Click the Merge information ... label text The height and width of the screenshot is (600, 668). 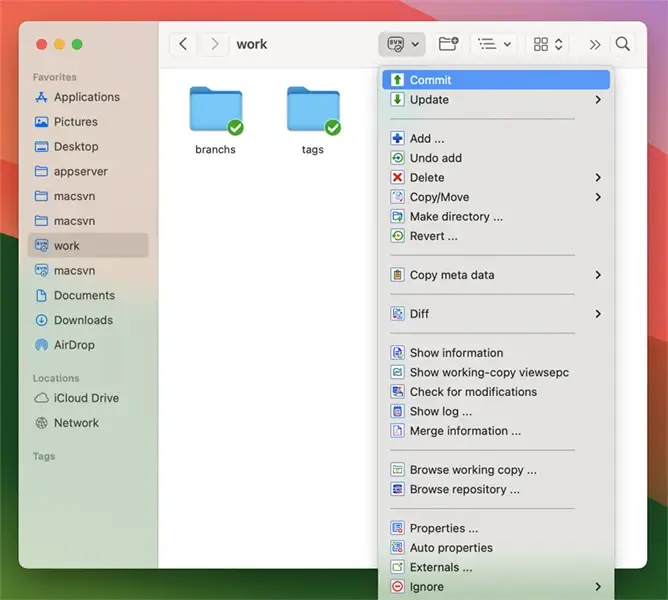point(465,431)
